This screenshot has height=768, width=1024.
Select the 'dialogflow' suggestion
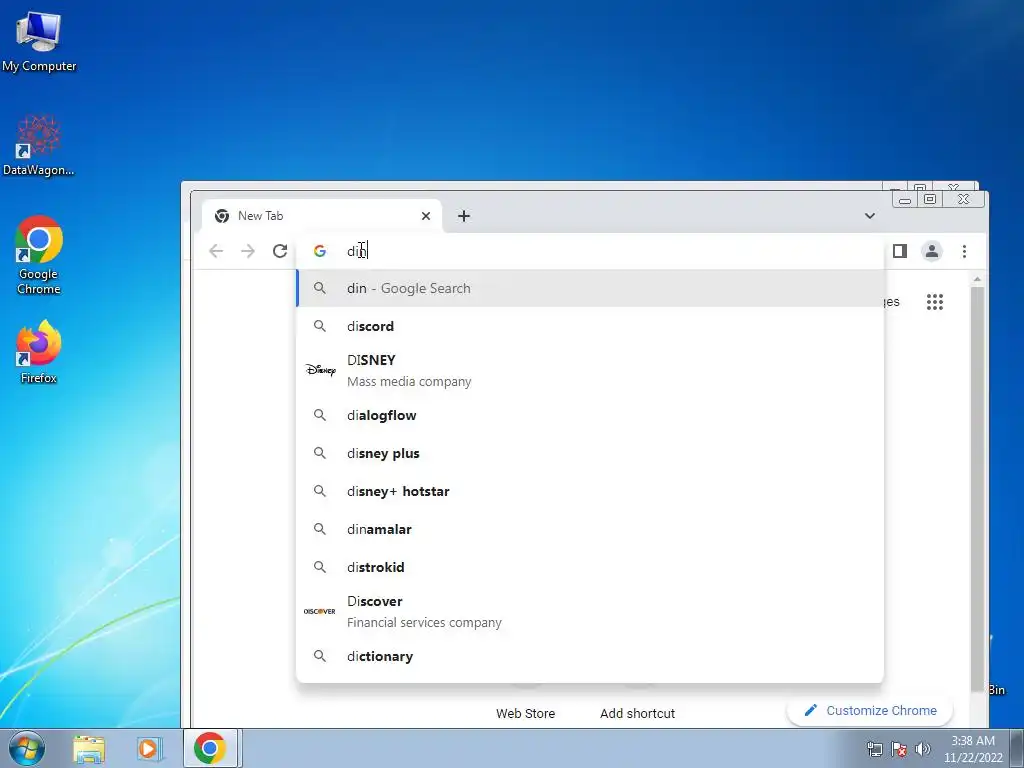590,416
